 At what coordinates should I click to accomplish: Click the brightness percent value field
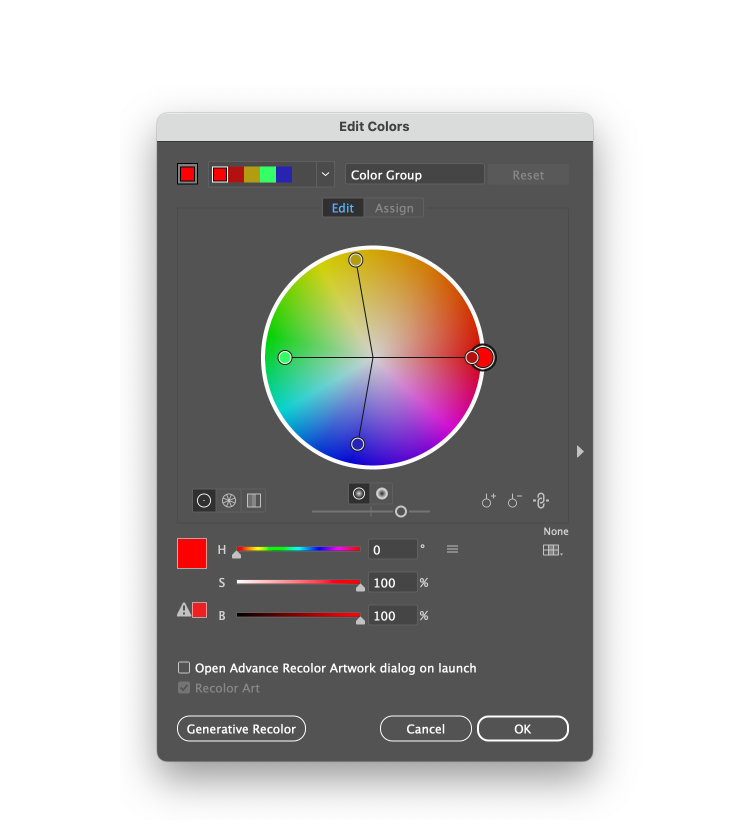click(392, 616)
